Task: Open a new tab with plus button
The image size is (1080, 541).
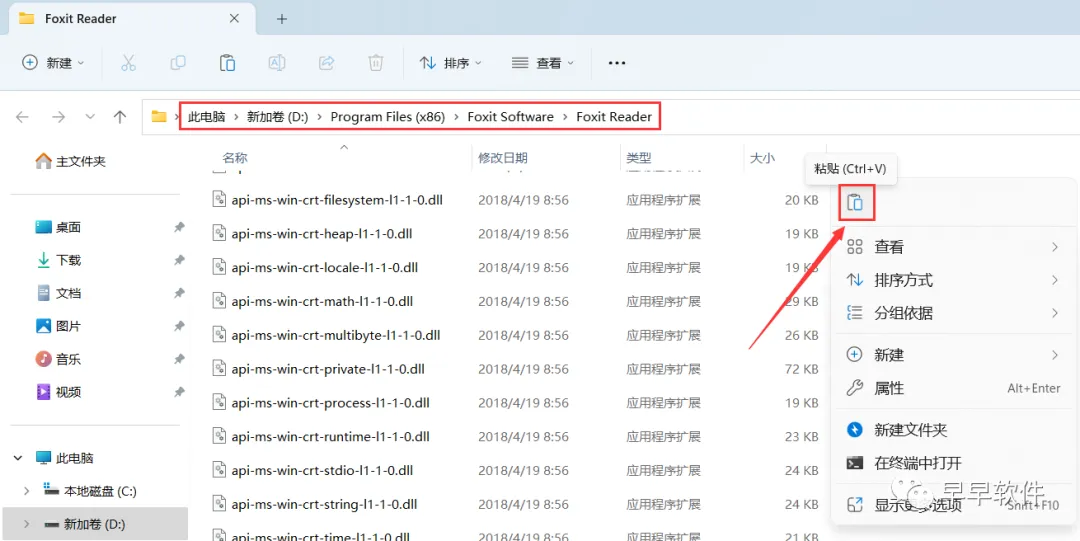Action: click(x=281, y=19)
